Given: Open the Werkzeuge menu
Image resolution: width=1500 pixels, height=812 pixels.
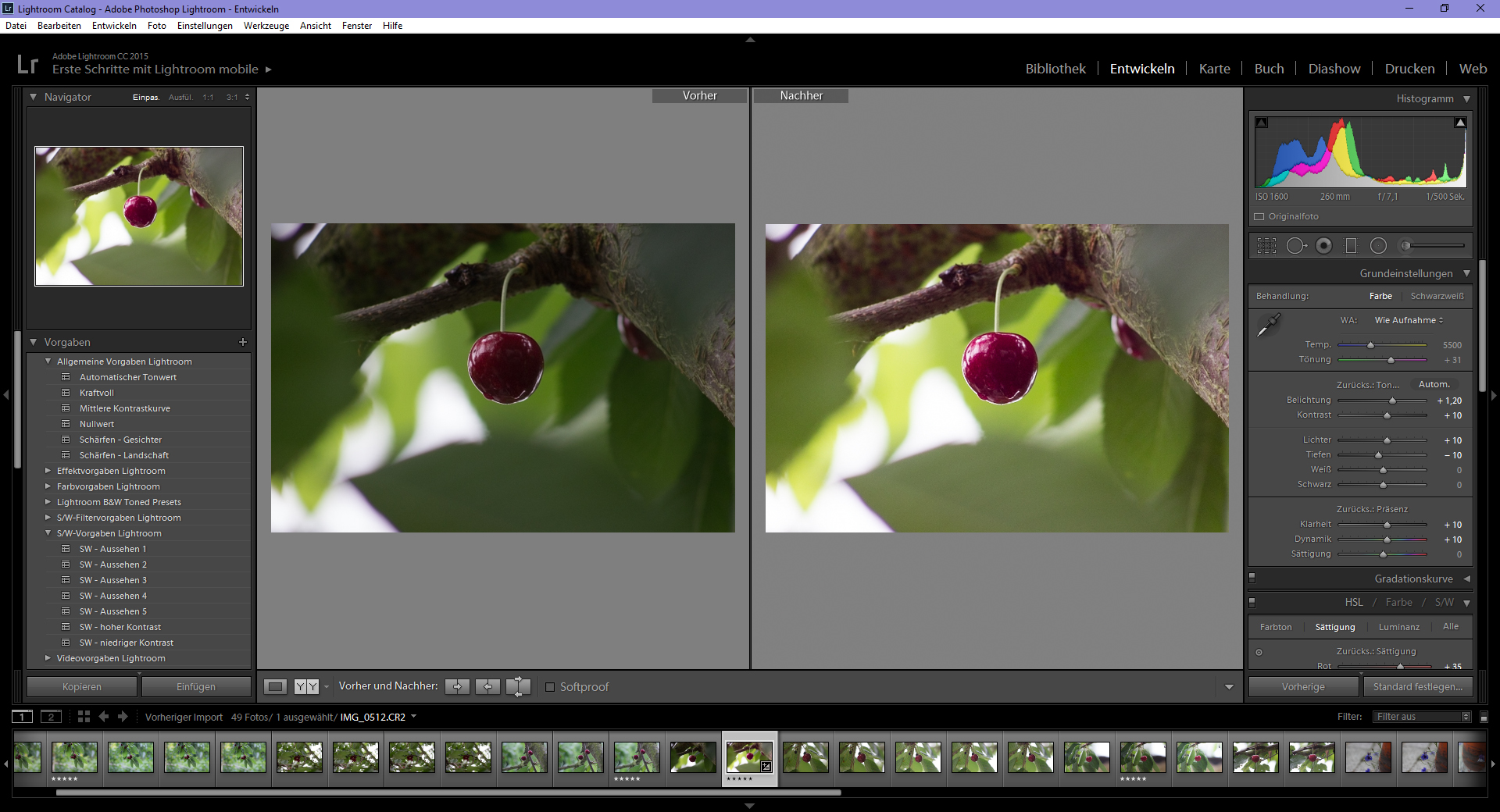Looking at the screenshot, I should (x=266, y=26).
